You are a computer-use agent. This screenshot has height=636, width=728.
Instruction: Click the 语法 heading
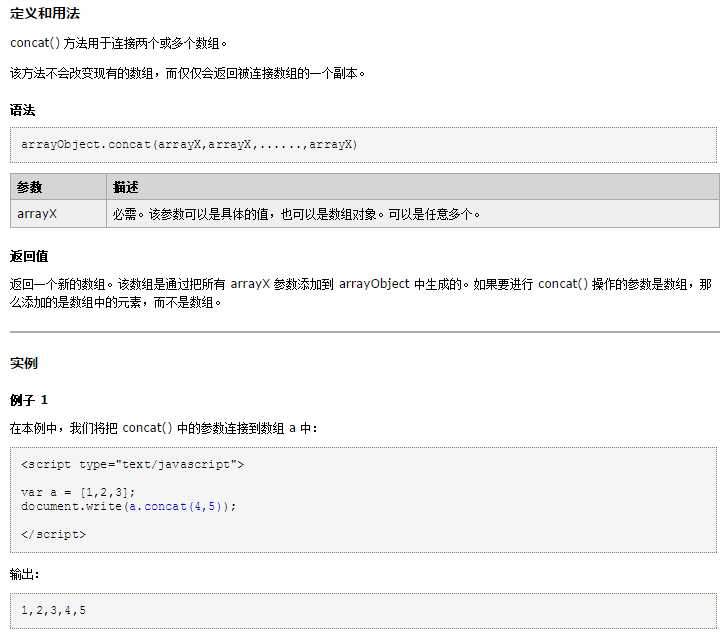click(x=22, y=110)
